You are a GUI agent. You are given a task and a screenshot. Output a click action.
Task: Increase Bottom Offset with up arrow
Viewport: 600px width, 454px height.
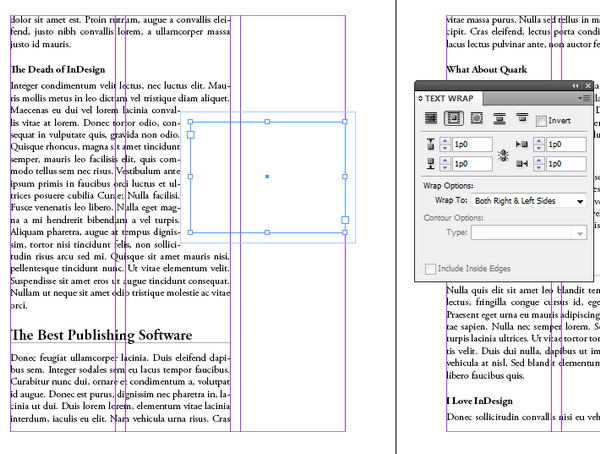[x=445, y=160]
